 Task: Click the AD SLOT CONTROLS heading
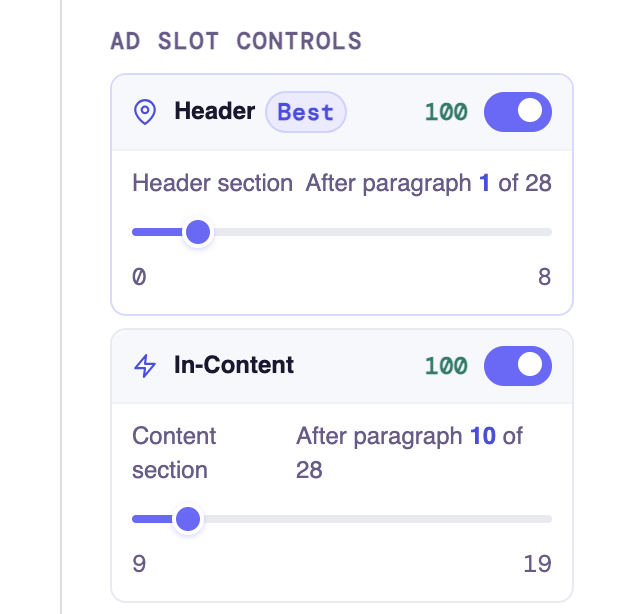coord(236,41)
